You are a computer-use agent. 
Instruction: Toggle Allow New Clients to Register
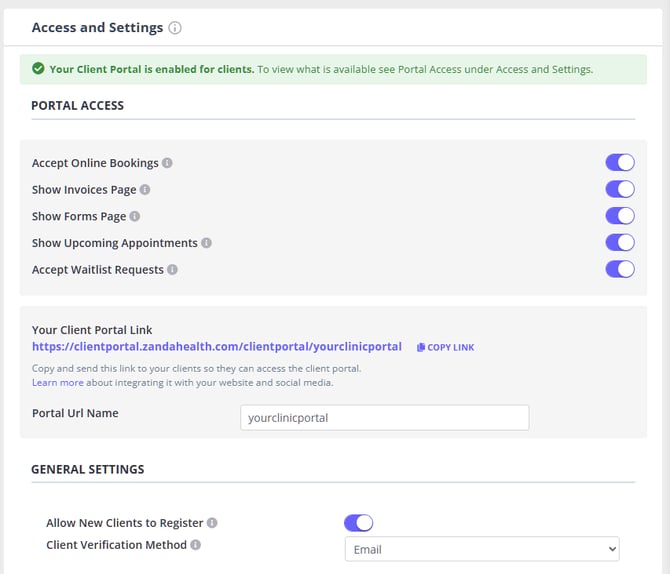358,523
